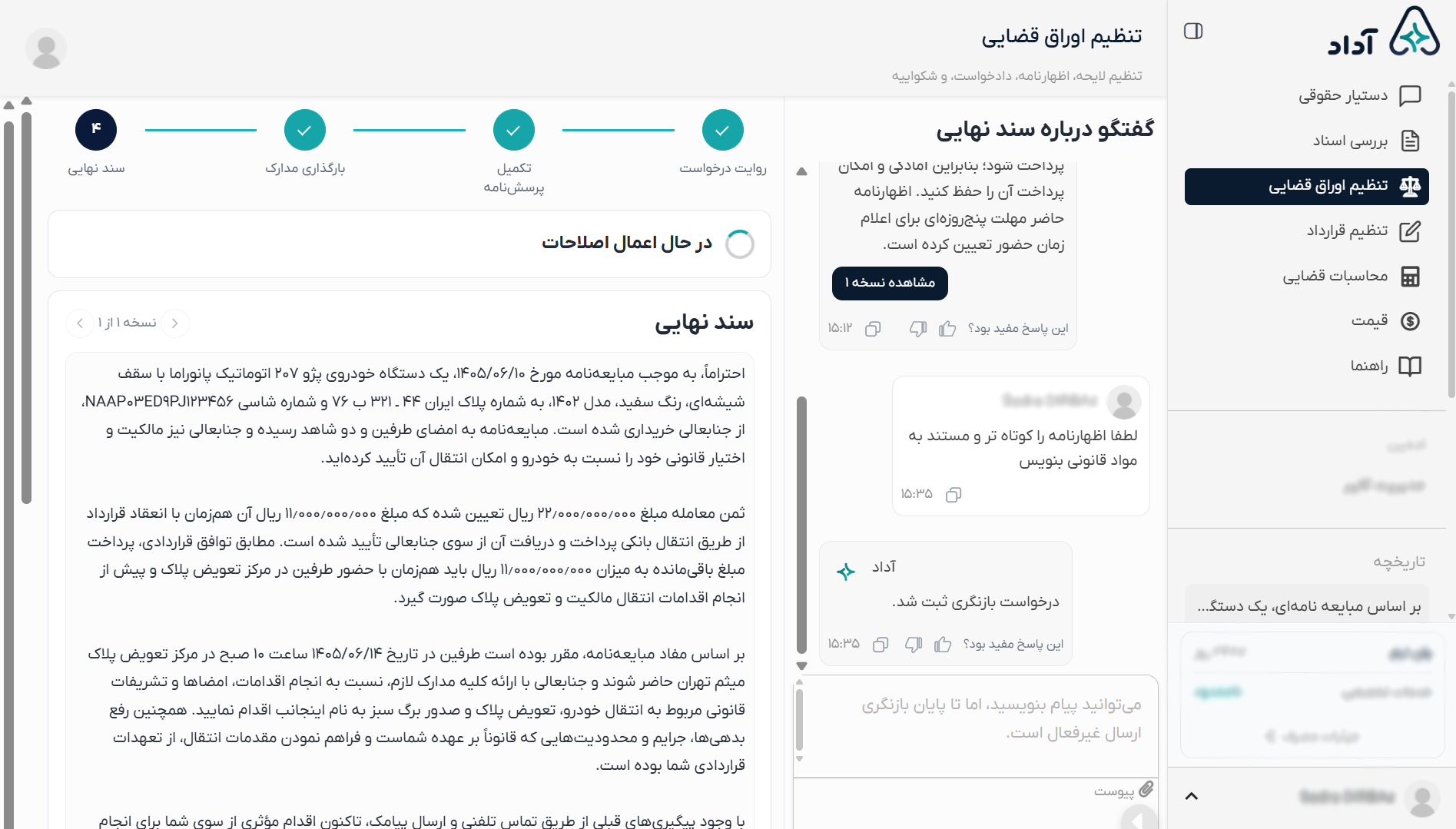Screen dimensions: 1456x829
Task: Like the response sent at ۱۵:۱۲
Action: [x=947, y=329]
